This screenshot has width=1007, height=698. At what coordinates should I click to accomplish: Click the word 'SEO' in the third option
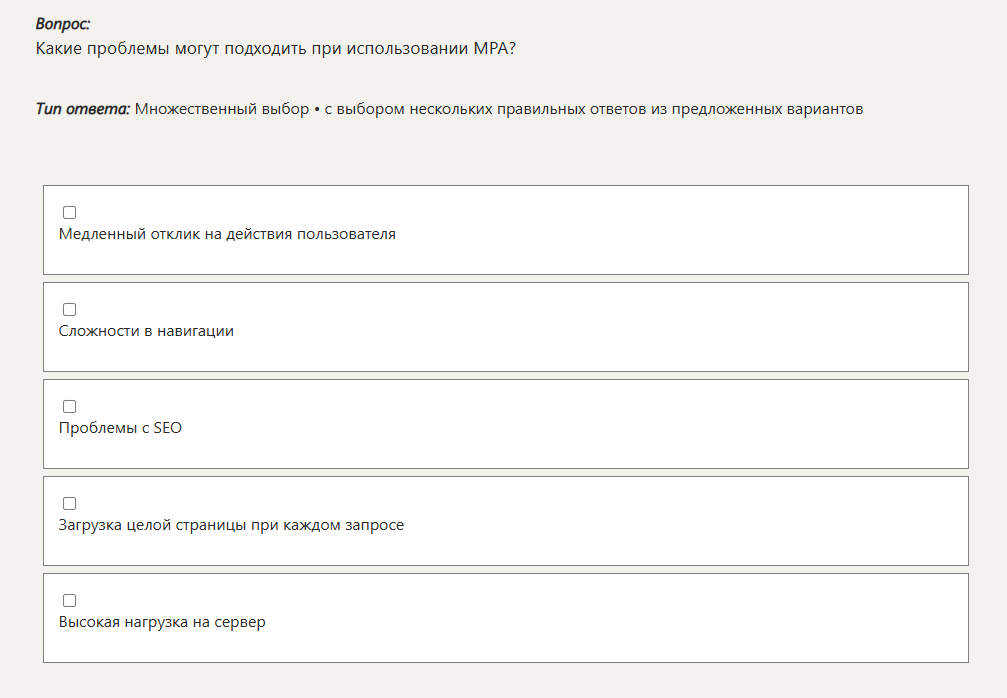coord(167,428)
